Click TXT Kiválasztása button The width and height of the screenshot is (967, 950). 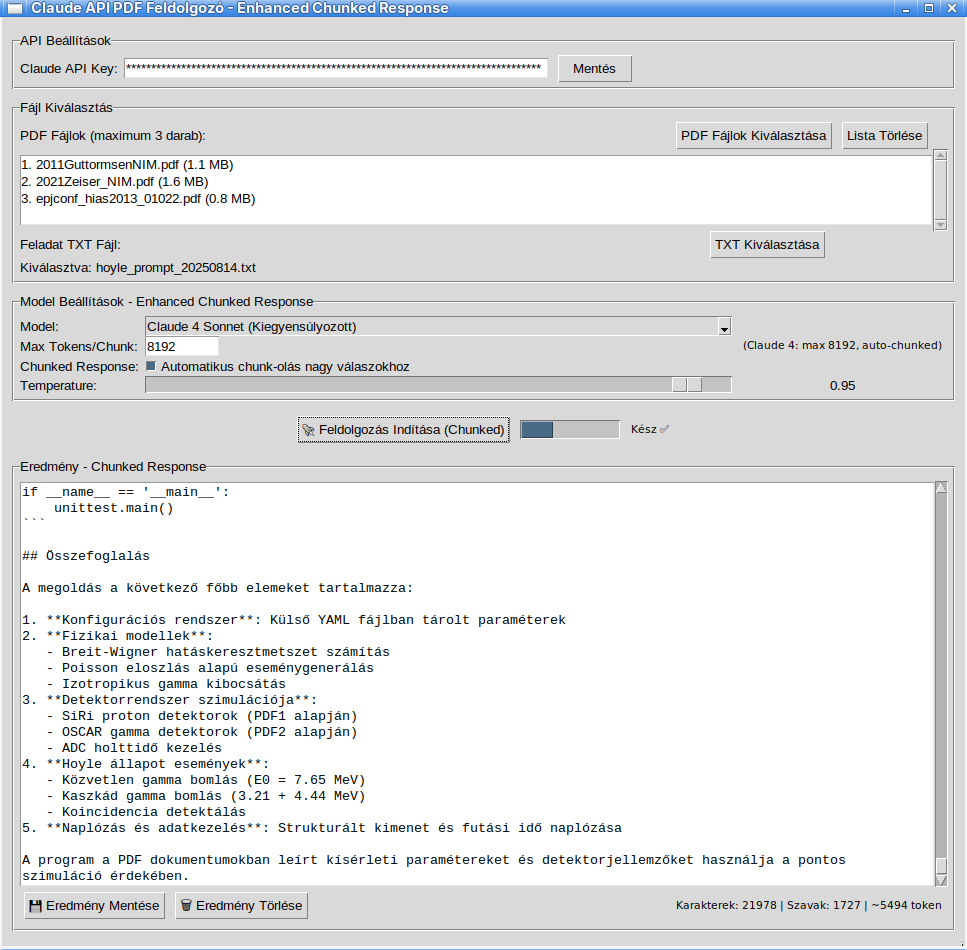767,245
